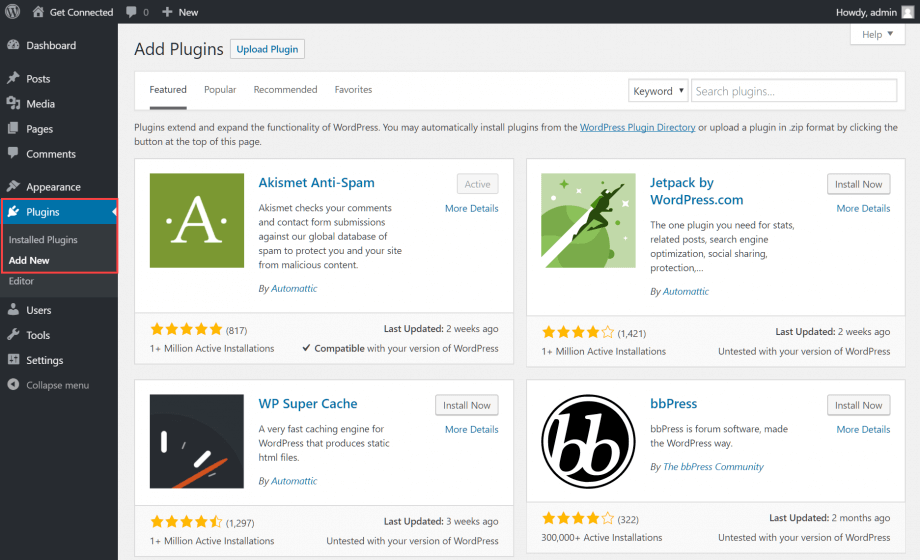Click the Appearance brush icon
920x560 pixels.
tap(13, 186)
